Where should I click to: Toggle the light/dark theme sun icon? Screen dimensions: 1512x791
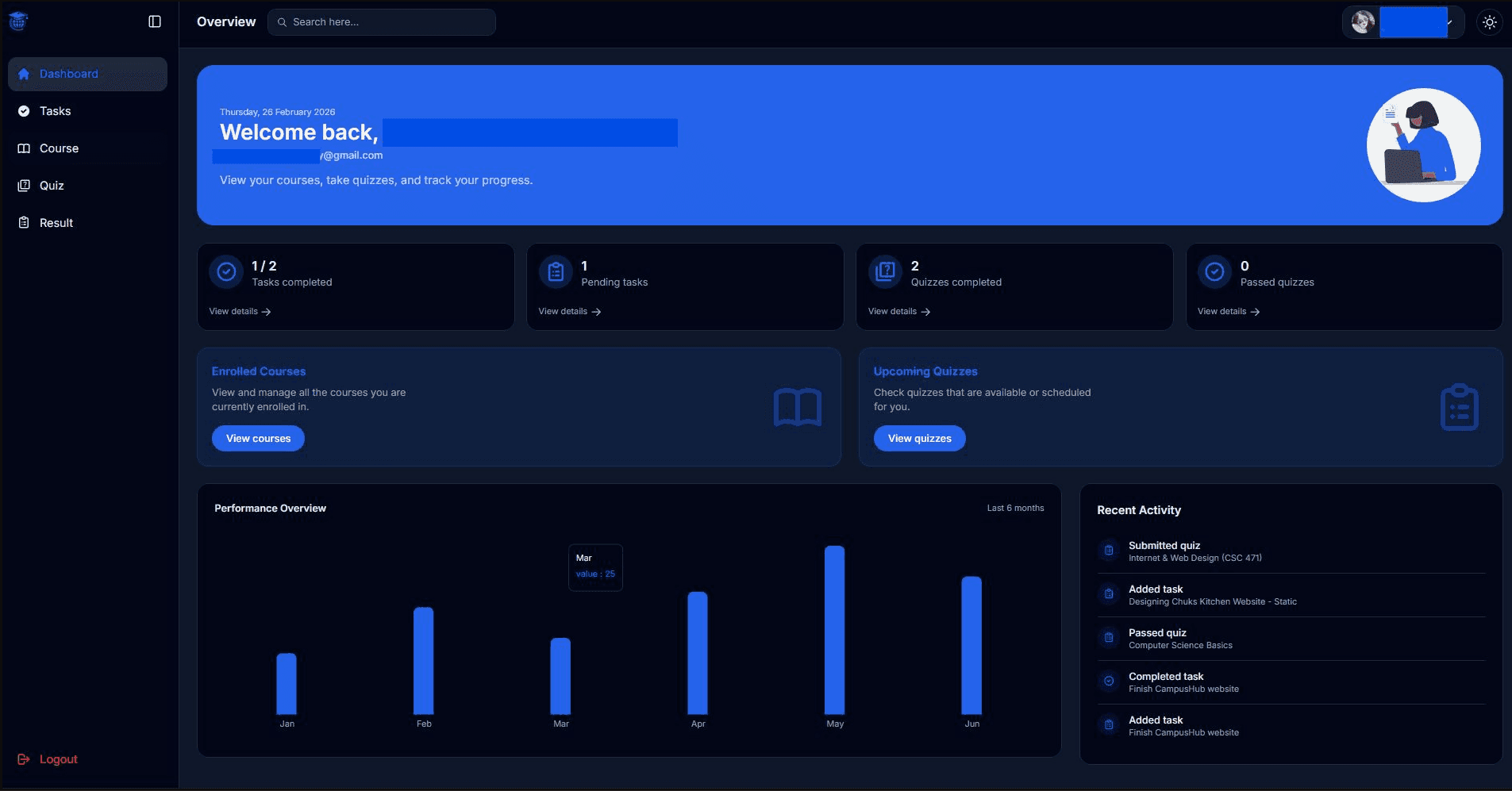click(1489, 22)
